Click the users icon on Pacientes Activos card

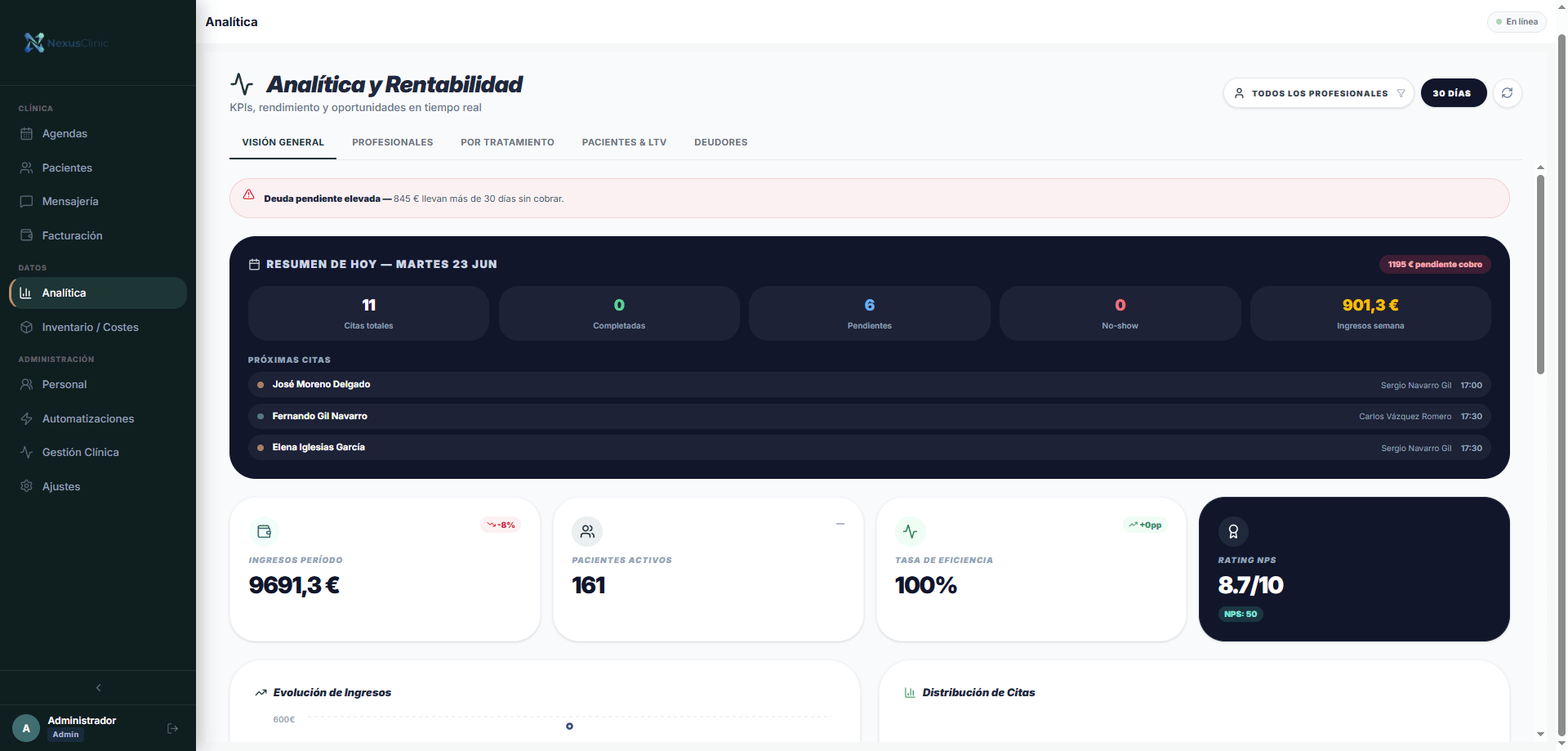coord(587,531)
